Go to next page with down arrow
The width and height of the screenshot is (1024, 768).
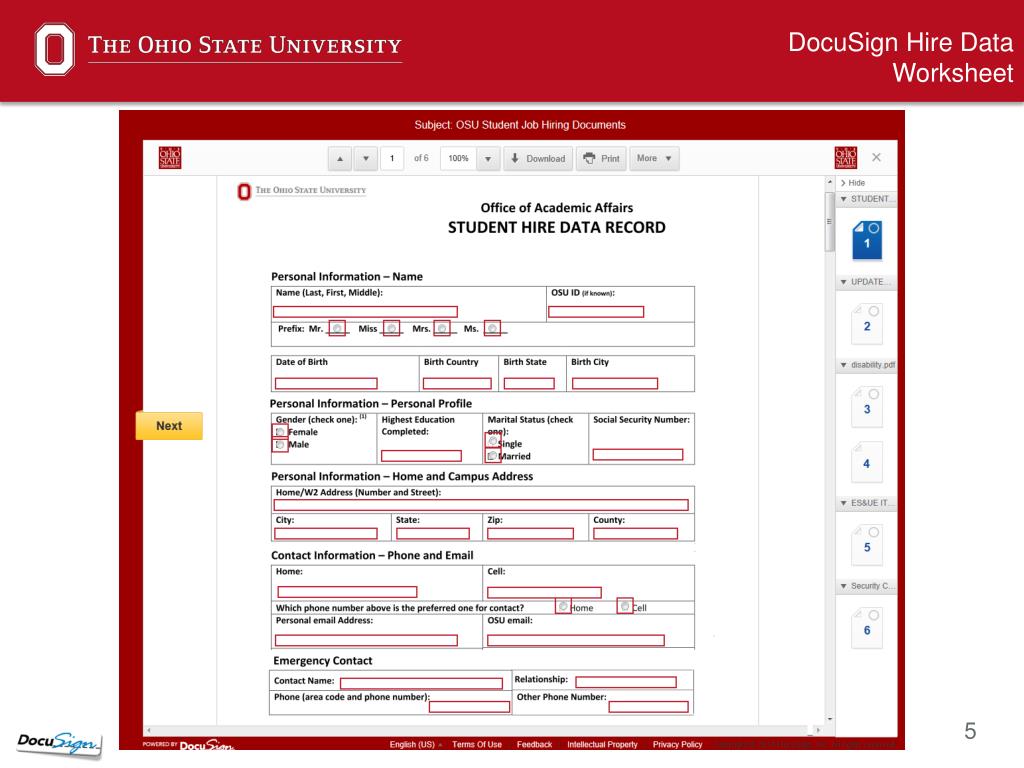point(366,159)
